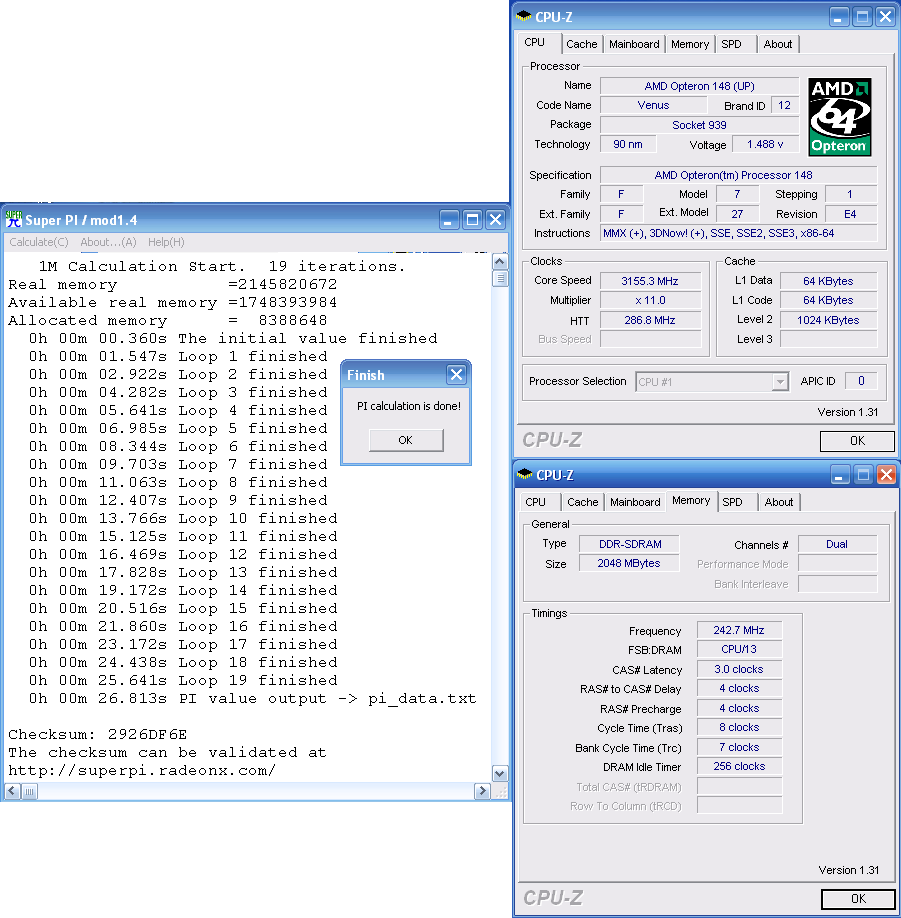Maximize the Super PI window
This screenshot has width=901, height=918.
(472, 220)
